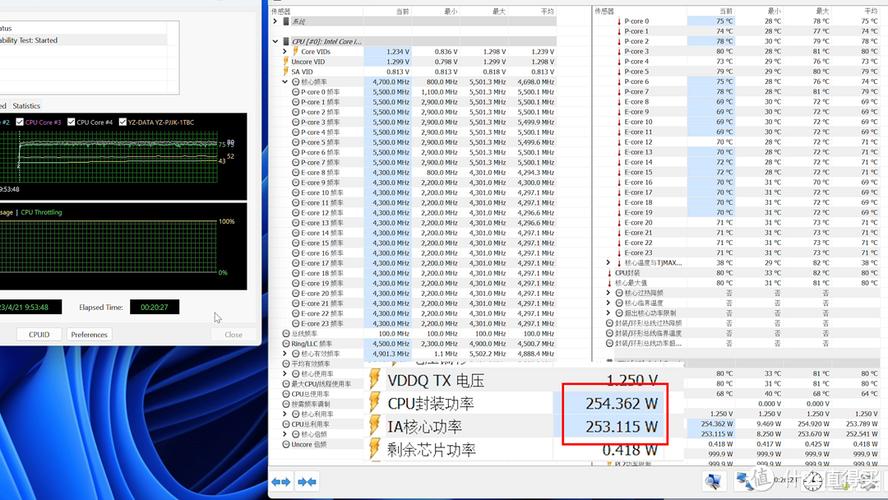Click the clock icon of P-core 0 频率

click(x=295, y=92)
